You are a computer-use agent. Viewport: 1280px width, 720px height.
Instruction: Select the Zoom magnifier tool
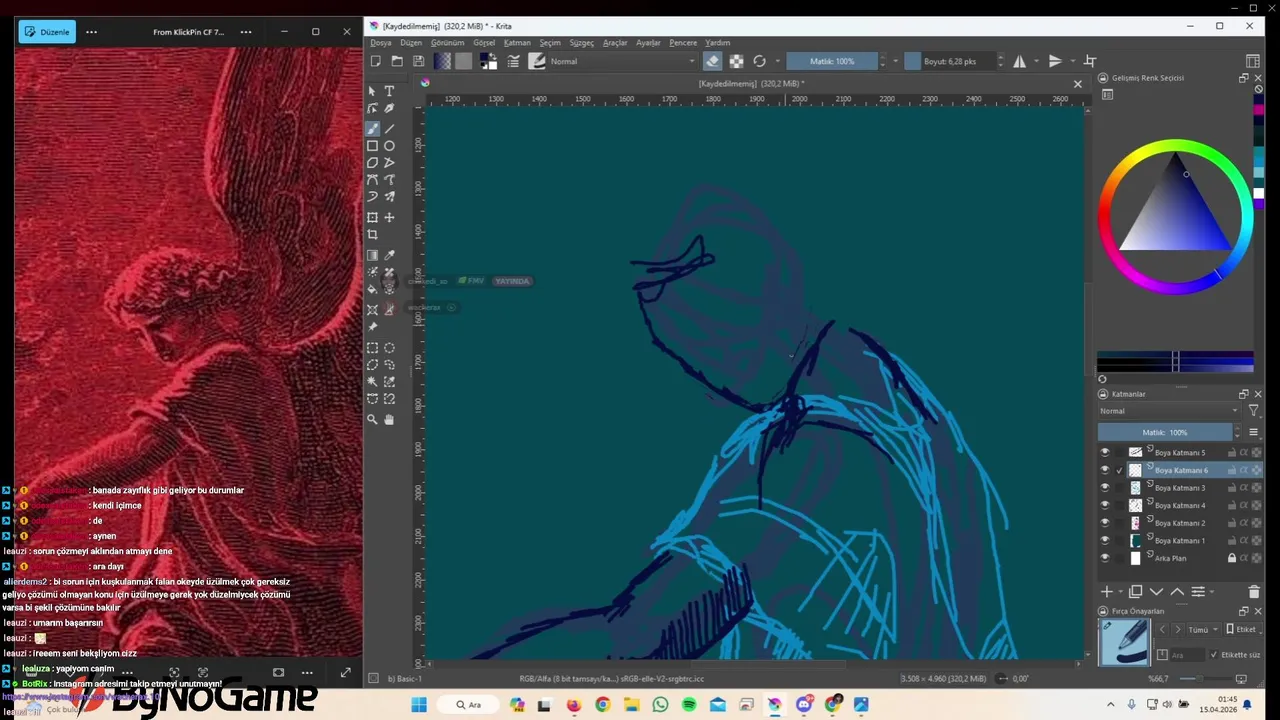[372, 420]
